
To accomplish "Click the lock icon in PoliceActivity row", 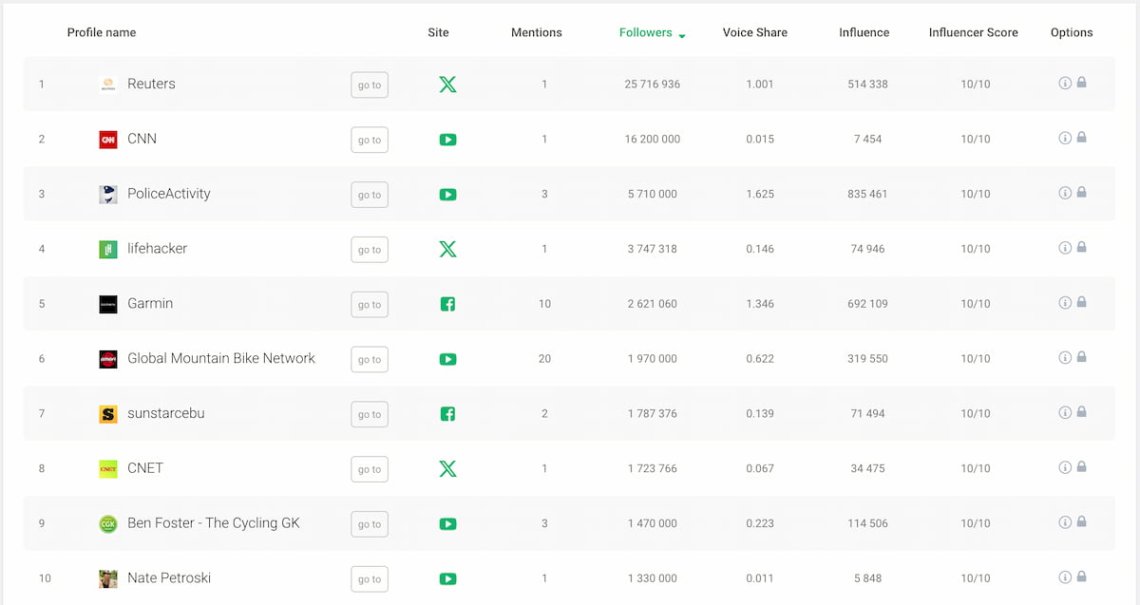I will (1081, 192).
